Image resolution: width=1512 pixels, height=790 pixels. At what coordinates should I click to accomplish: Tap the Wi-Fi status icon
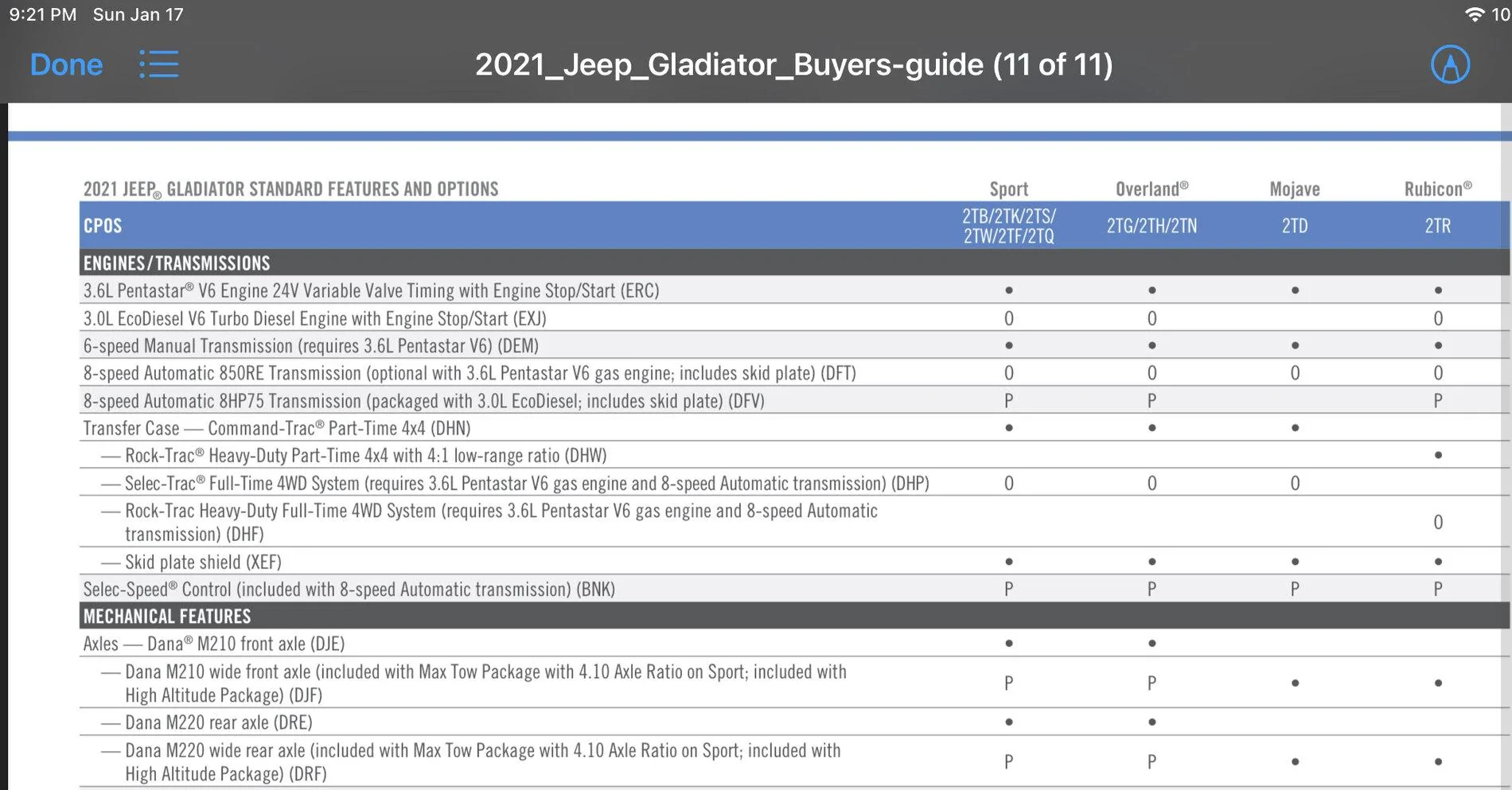(x=1475, y=14)
